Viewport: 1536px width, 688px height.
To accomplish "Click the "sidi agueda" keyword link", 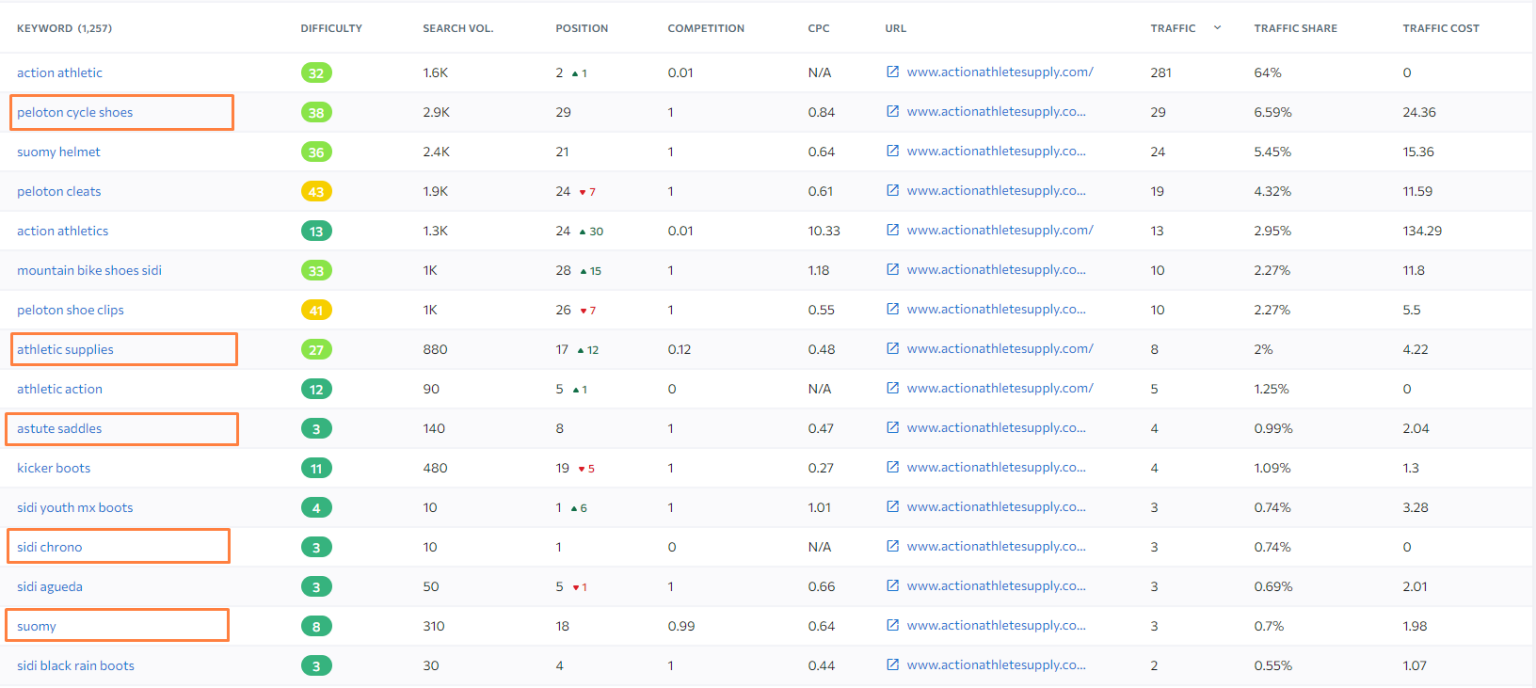I will click(50, 586).
